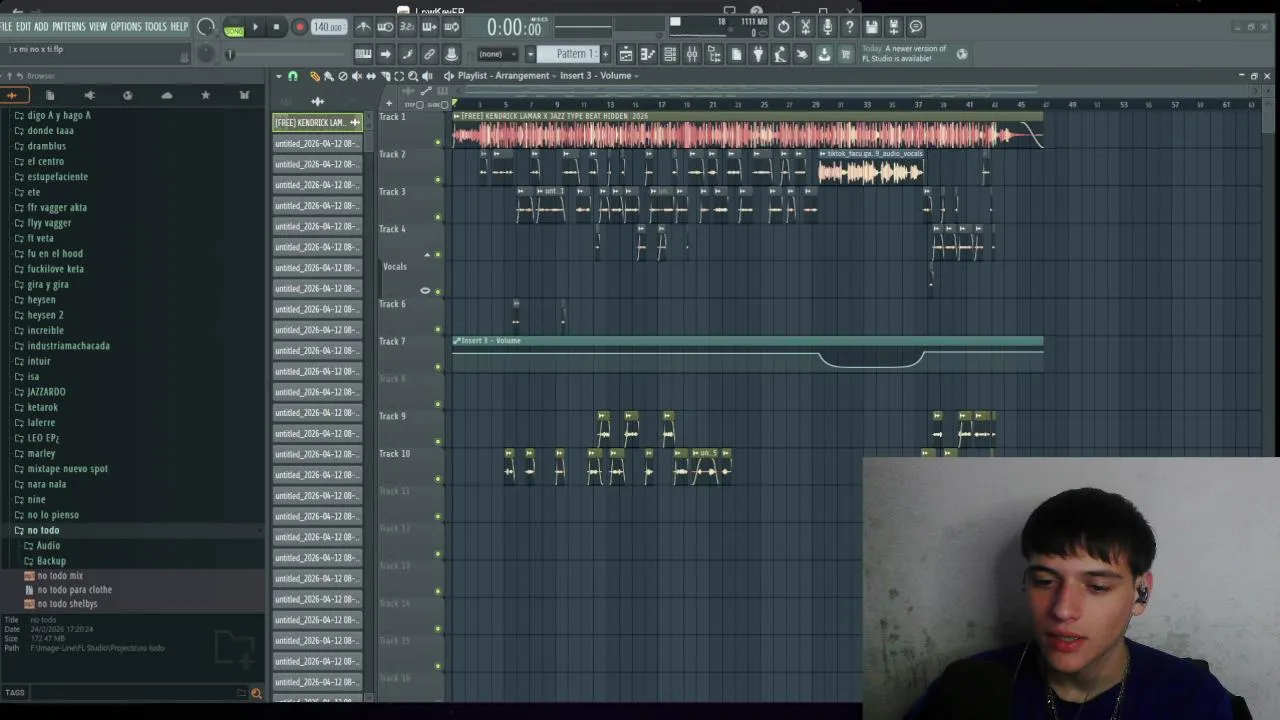Open the ADD menu
1280x720 pixels.
[x=41, y=27]
